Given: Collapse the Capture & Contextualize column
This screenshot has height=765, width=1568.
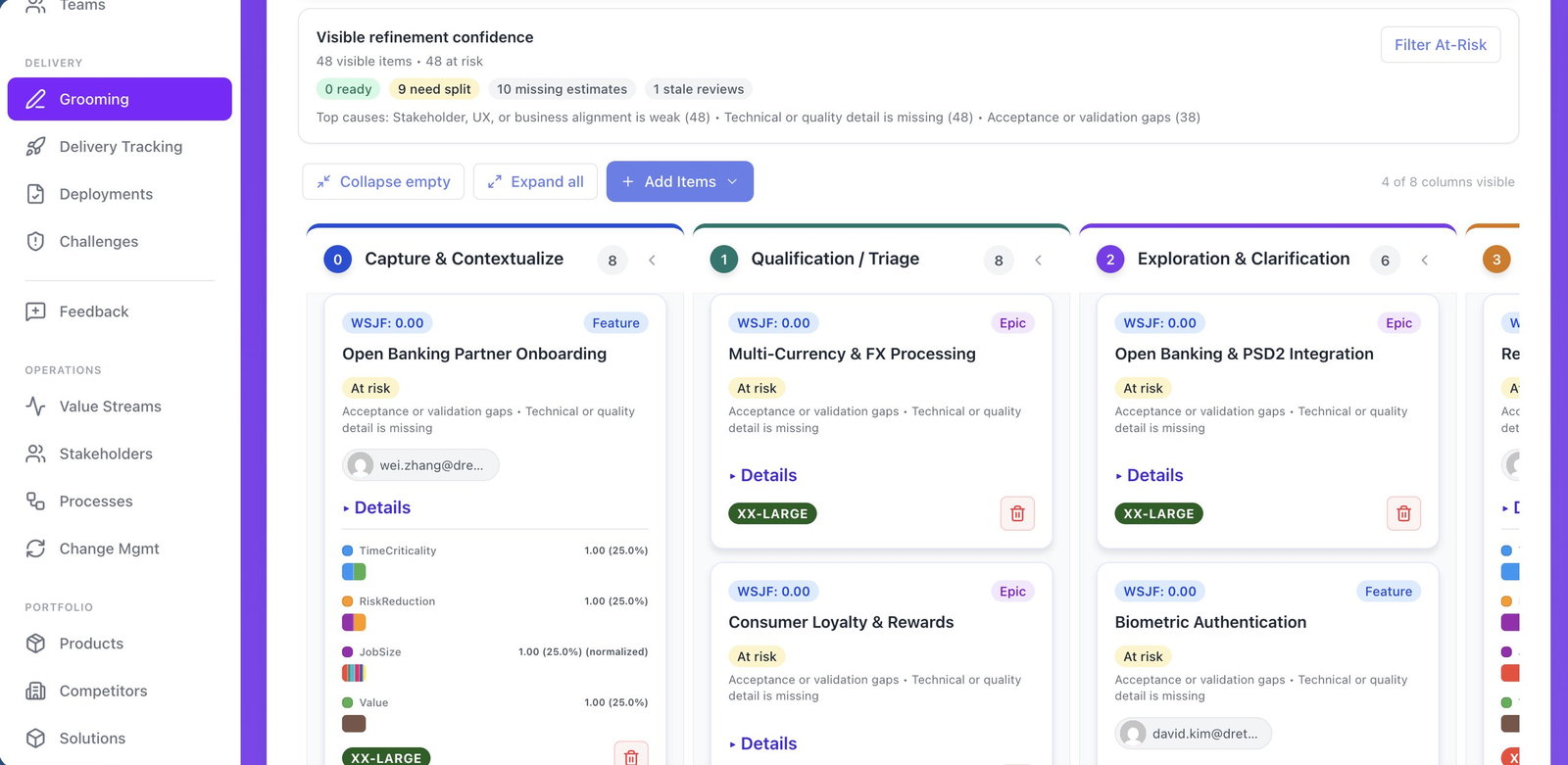Looking at the screenshot, I should (x=652, y=260).
